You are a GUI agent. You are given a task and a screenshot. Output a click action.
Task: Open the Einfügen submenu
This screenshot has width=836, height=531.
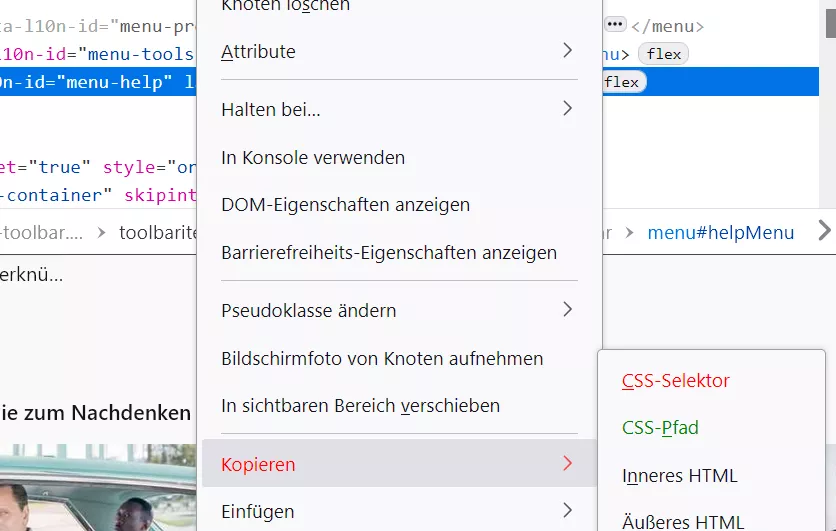tap(399, 511)
